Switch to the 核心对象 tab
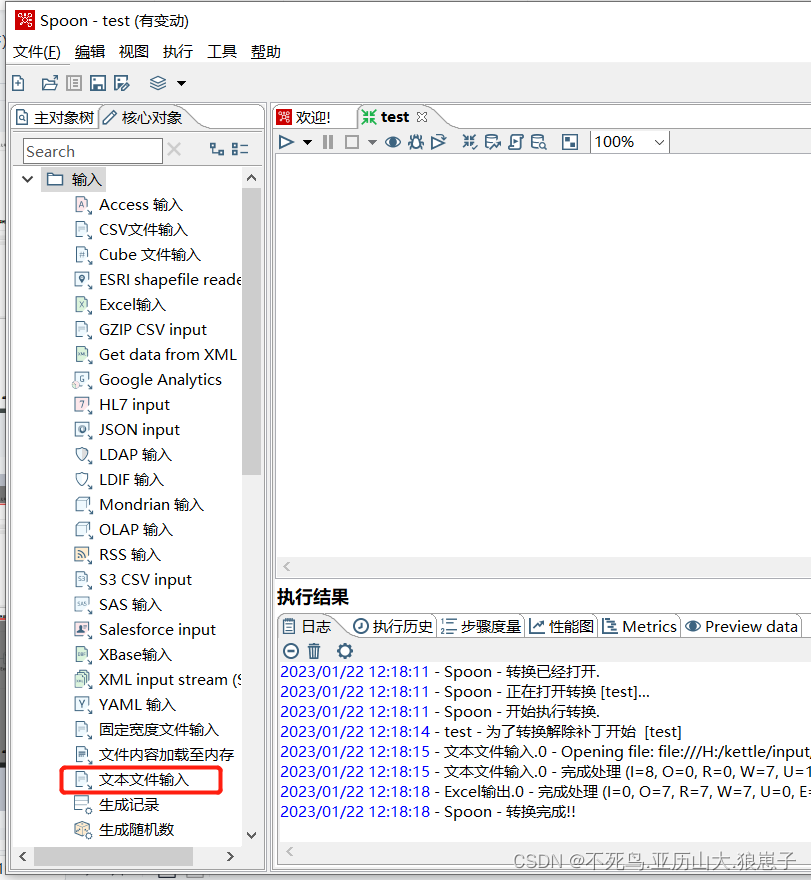Screen dimensions: 811x880 point(143,118)
